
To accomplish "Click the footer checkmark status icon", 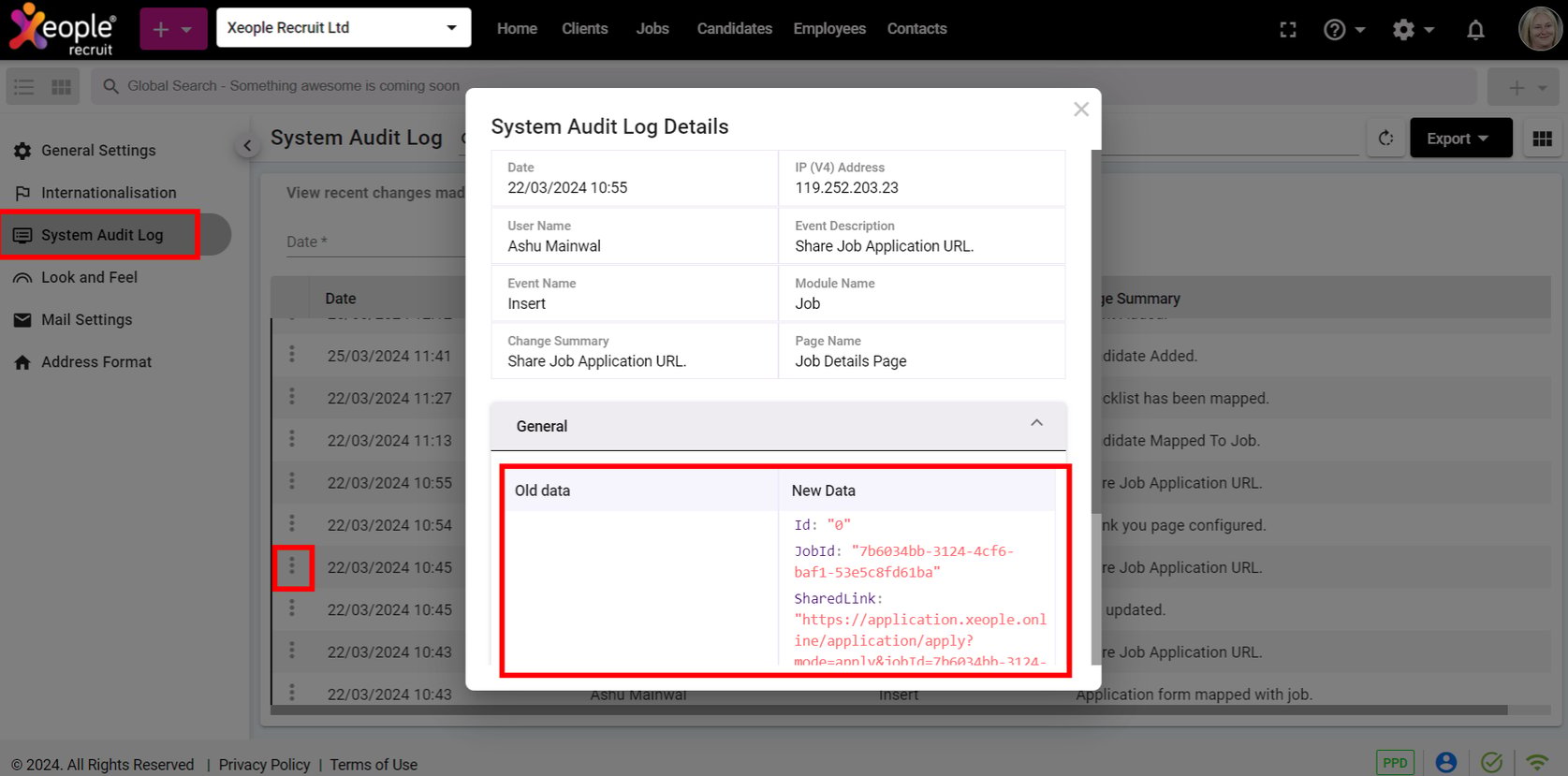I will [1492, 763].
